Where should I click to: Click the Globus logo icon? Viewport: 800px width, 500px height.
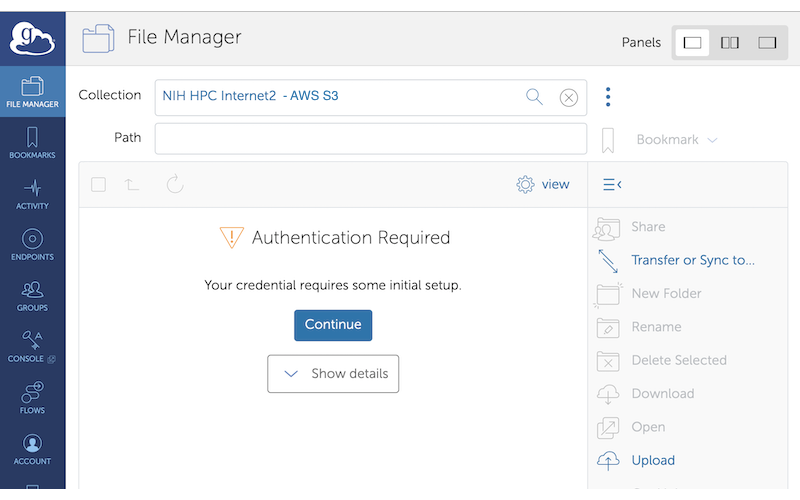coord(32,38)
